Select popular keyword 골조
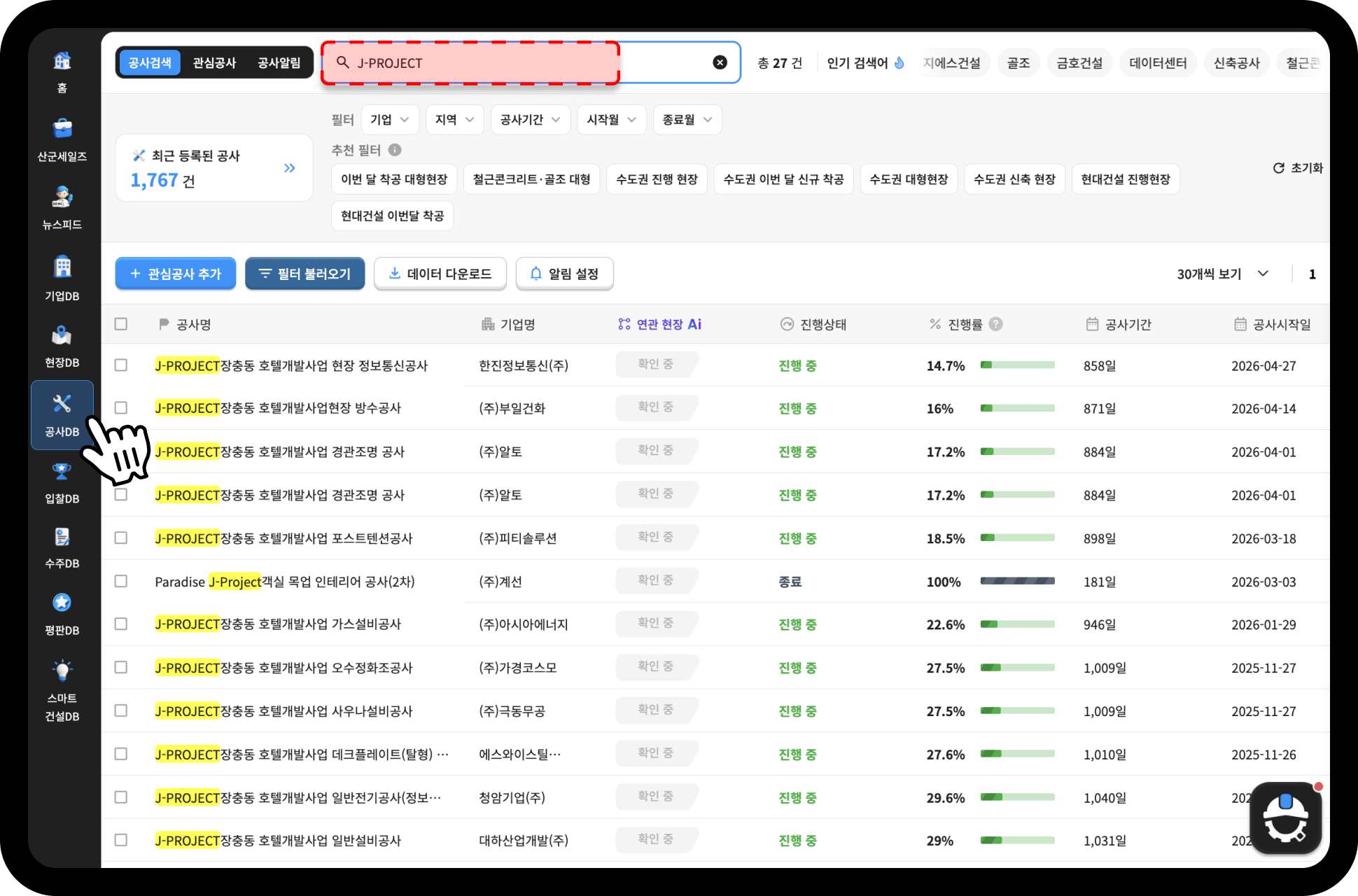 click(x=1018, y=63)
